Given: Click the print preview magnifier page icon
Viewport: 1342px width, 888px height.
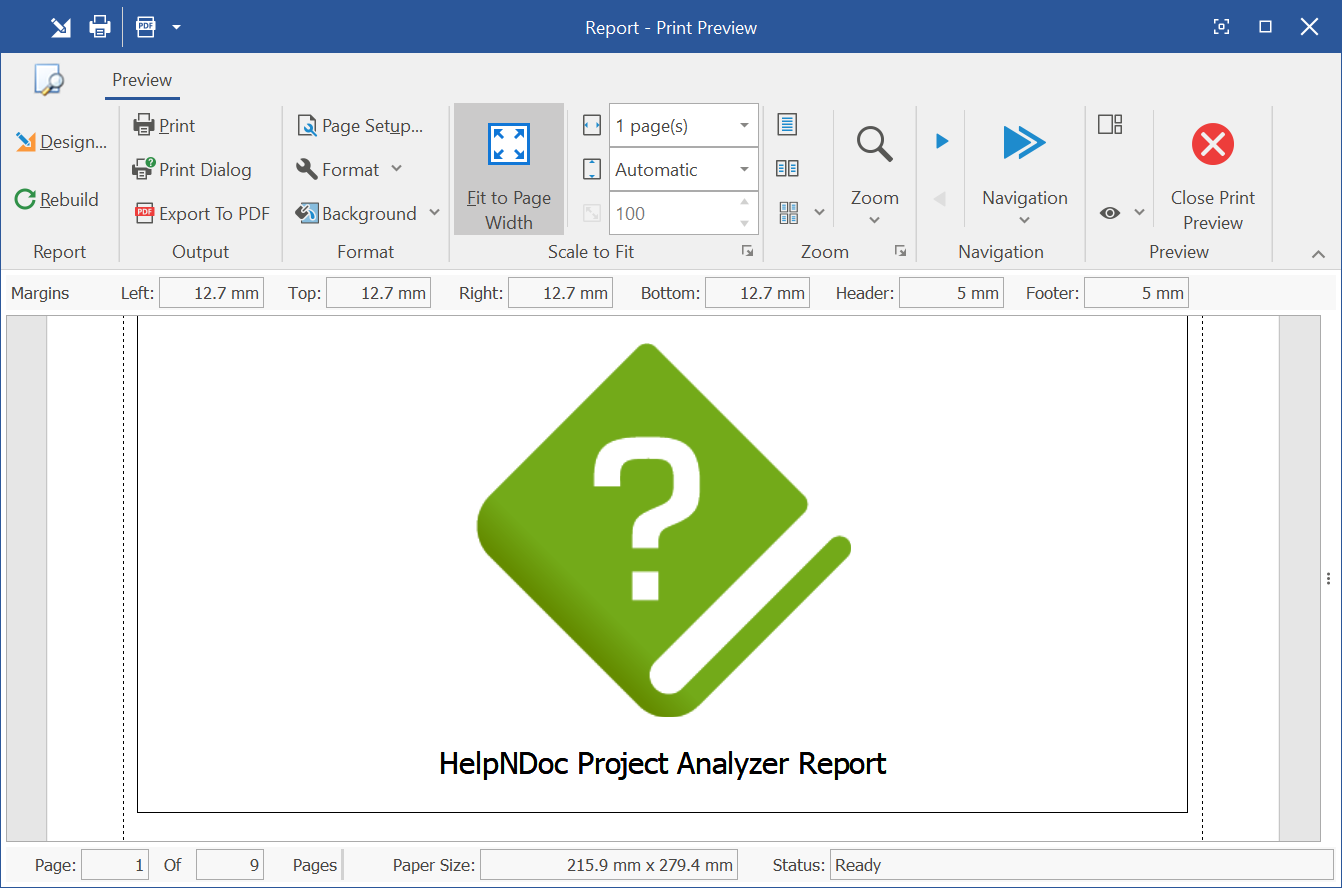Looking at the screenshot, I should (x=48, y=80).
